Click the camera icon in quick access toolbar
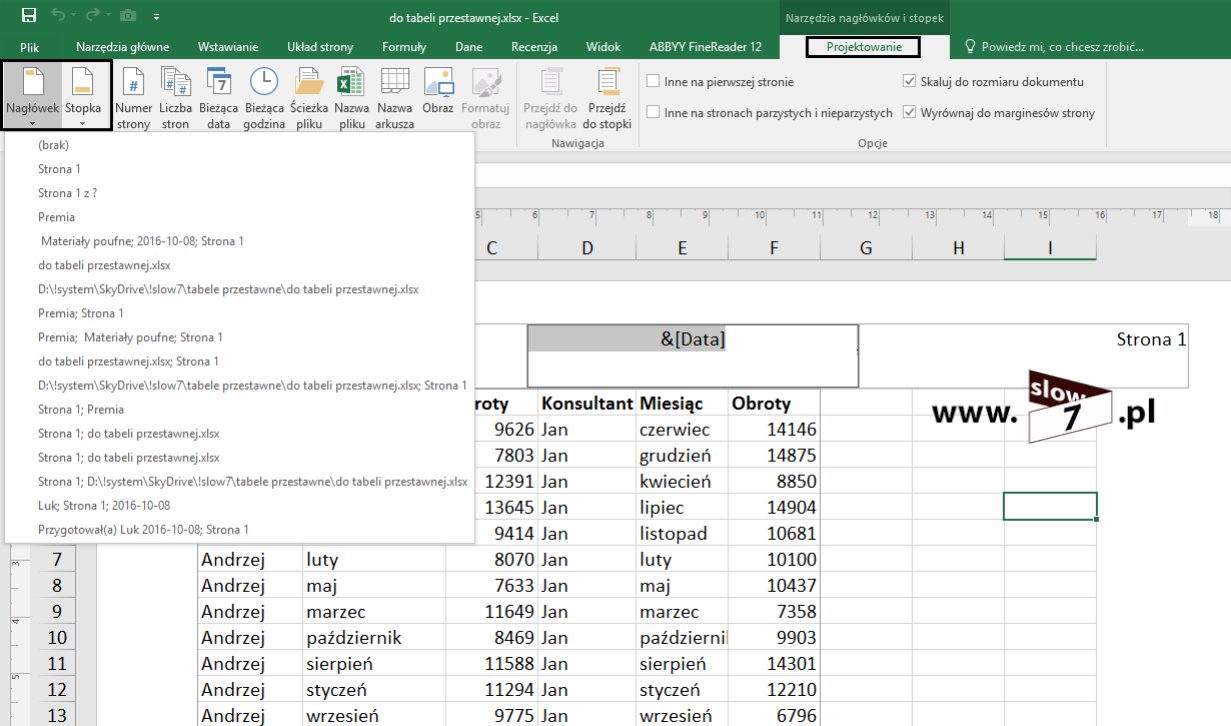 click(129, 16)
